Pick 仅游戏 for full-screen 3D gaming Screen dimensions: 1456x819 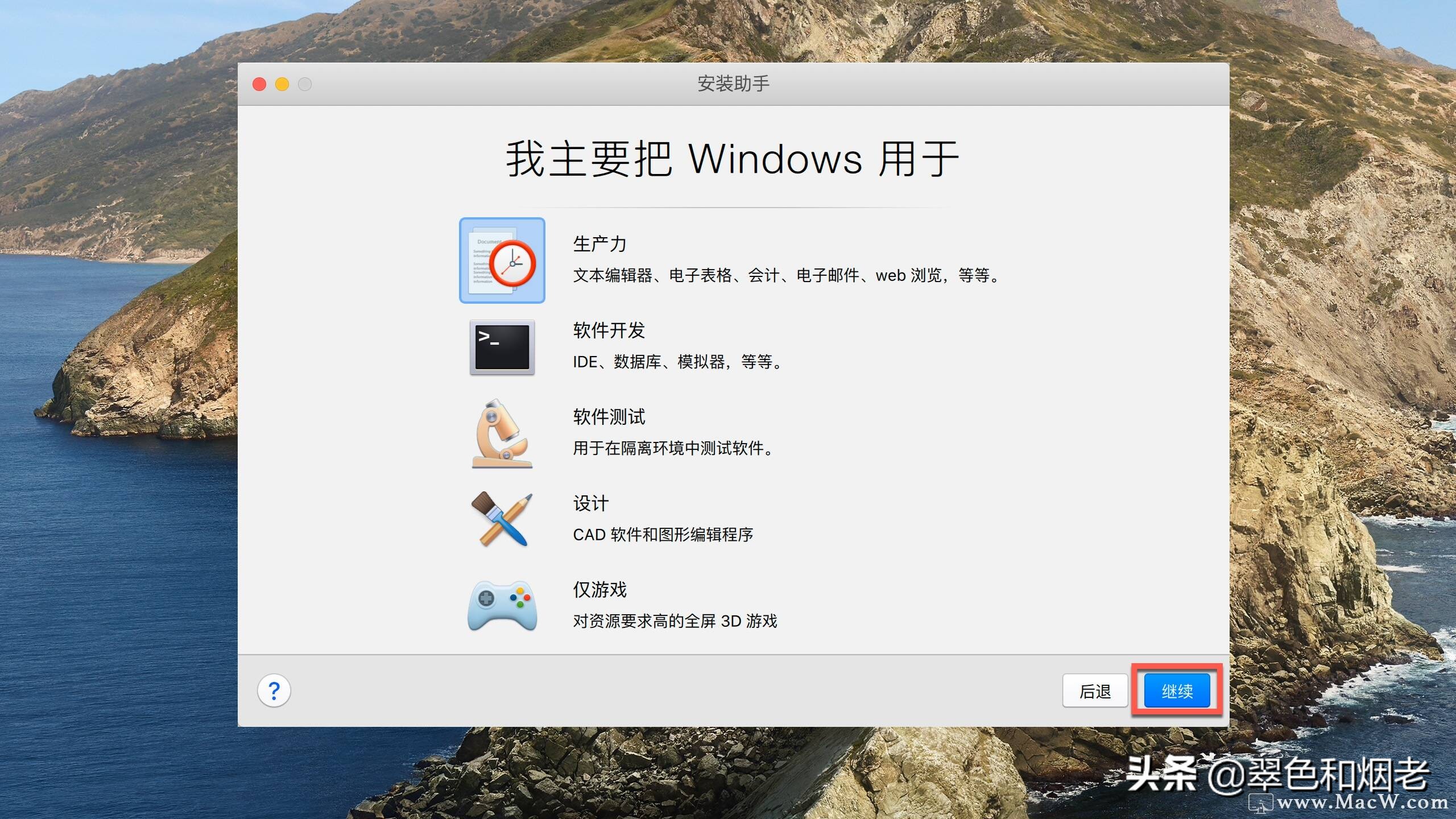tap(599, 590)
